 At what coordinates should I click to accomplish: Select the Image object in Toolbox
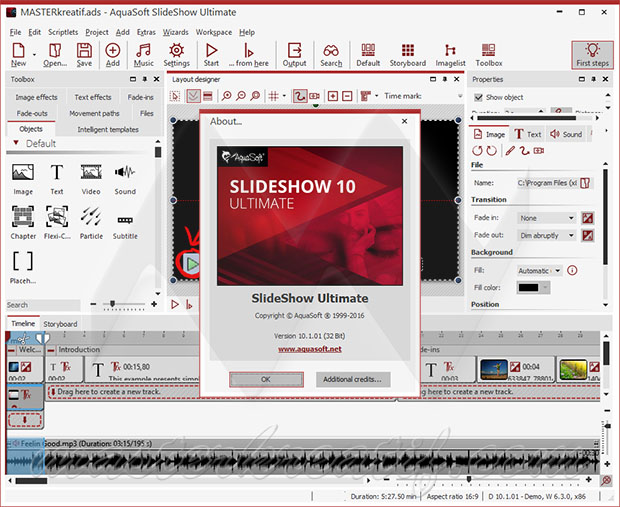[23, 172]
